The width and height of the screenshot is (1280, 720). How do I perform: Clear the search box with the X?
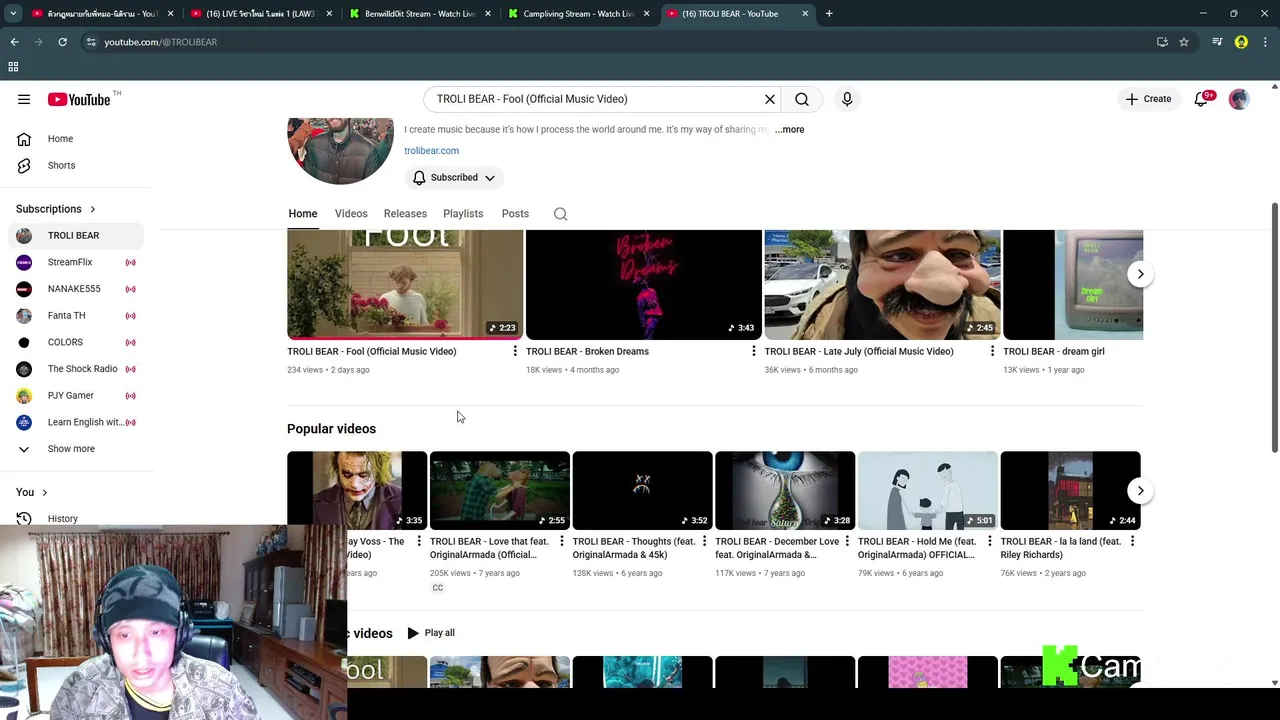tap(770, 99)
